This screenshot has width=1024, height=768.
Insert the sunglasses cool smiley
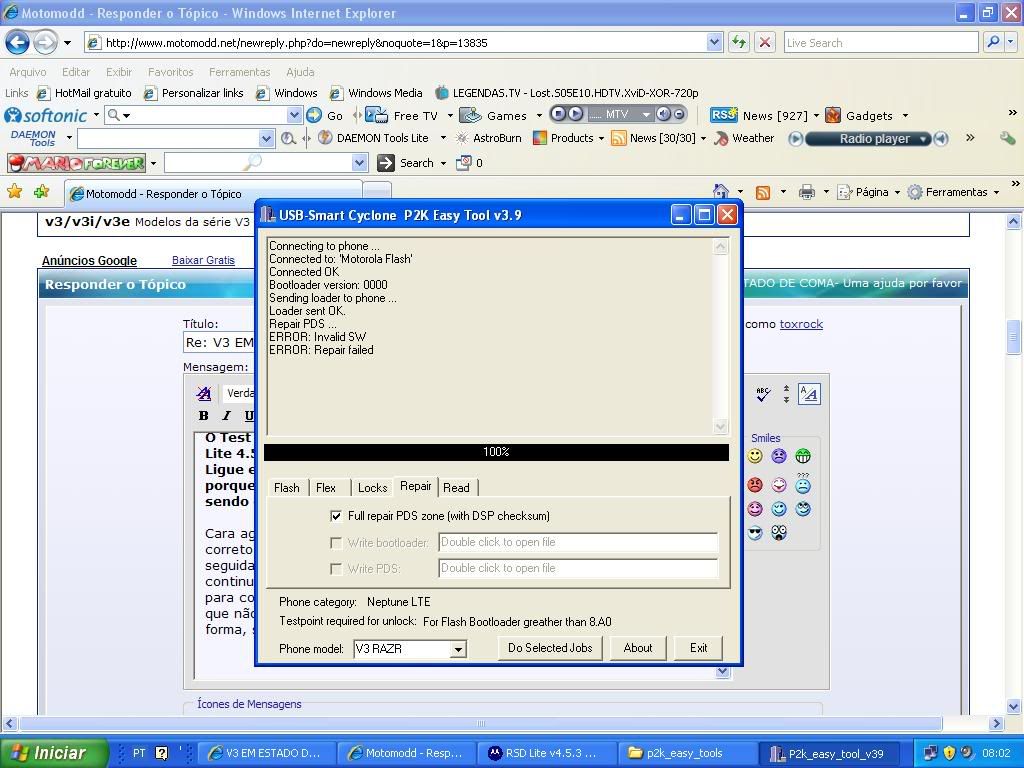pos(755,533)
